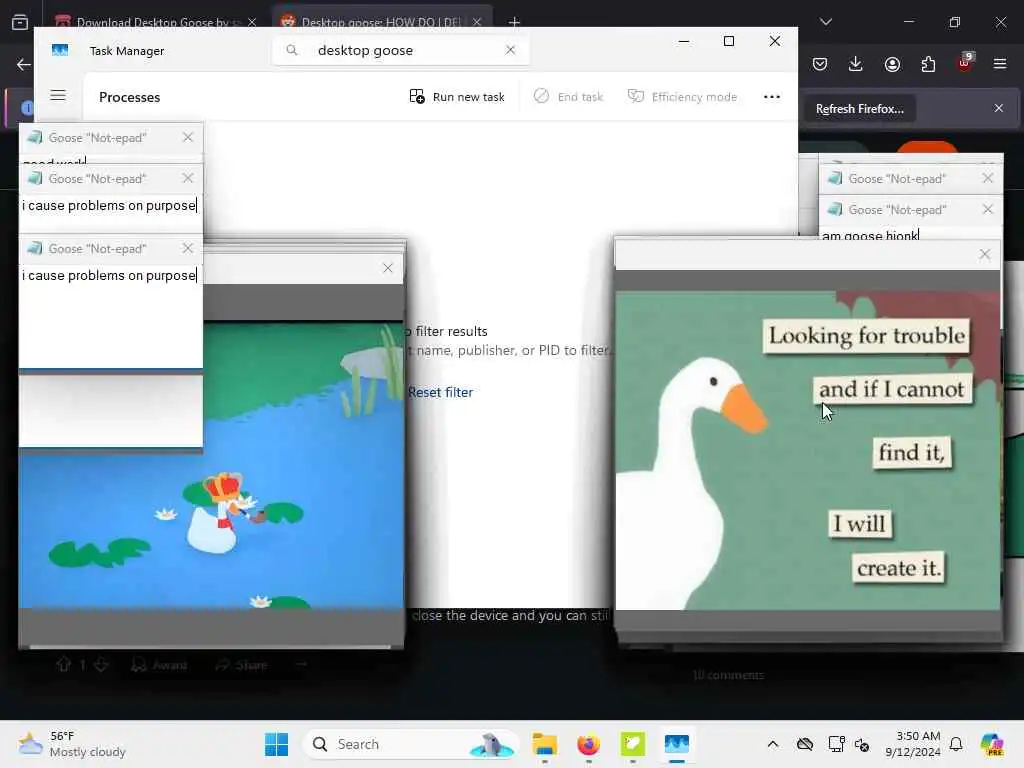Click the Task Manager search field
This screenshot has width=1024, height=768.
tap(400, 50)
